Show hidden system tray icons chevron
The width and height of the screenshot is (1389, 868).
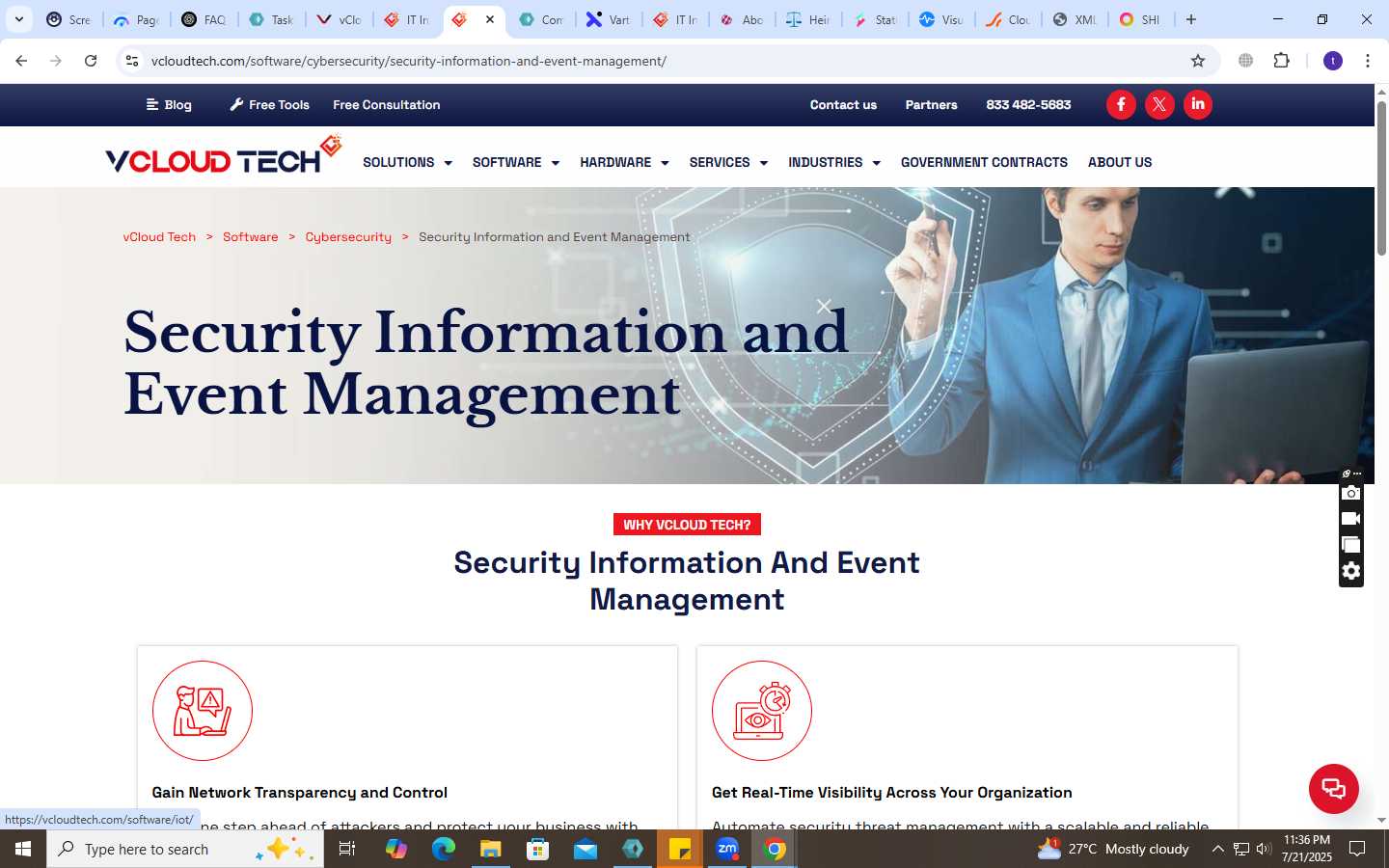coord(1217,849)
